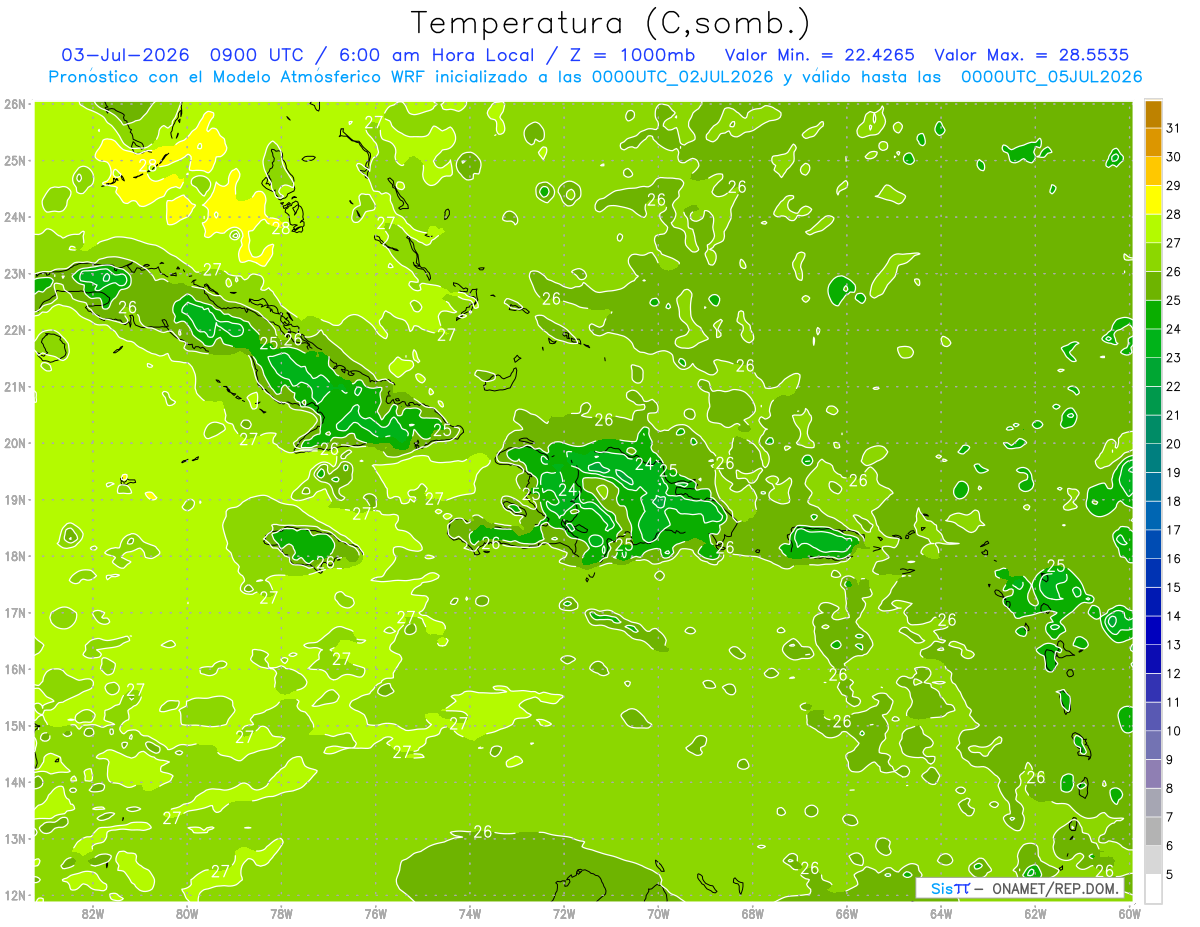Click the "14N" latitude axis label
The image size is (1200, 927).
click(15, 782)
